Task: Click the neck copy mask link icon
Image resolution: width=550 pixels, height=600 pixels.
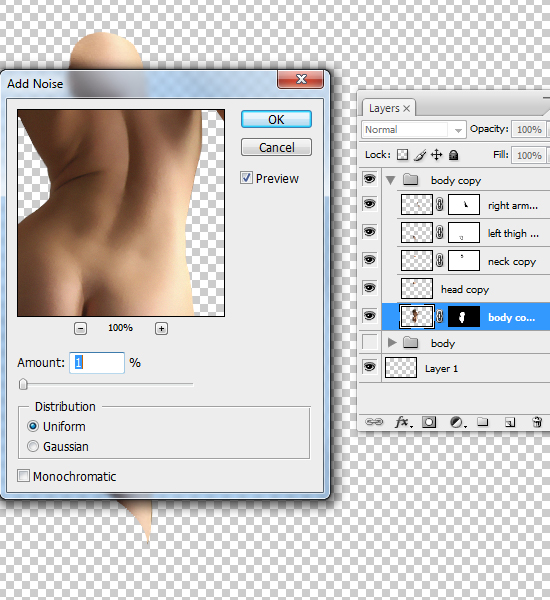Action: (x=440, y=261)
